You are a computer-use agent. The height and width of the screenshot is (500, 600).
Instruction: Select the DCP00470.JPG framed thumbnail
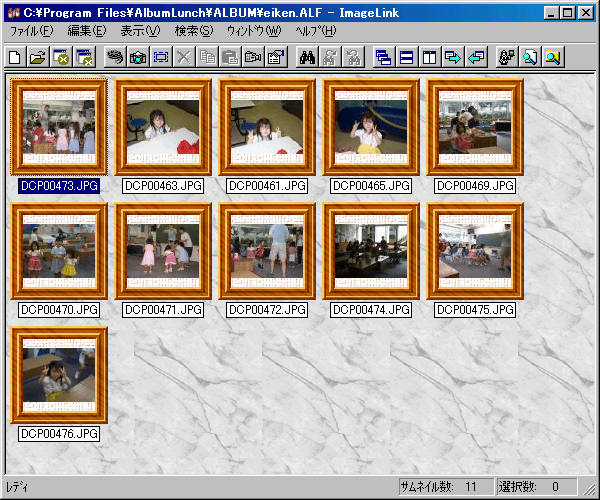click(x=59, y=251)
